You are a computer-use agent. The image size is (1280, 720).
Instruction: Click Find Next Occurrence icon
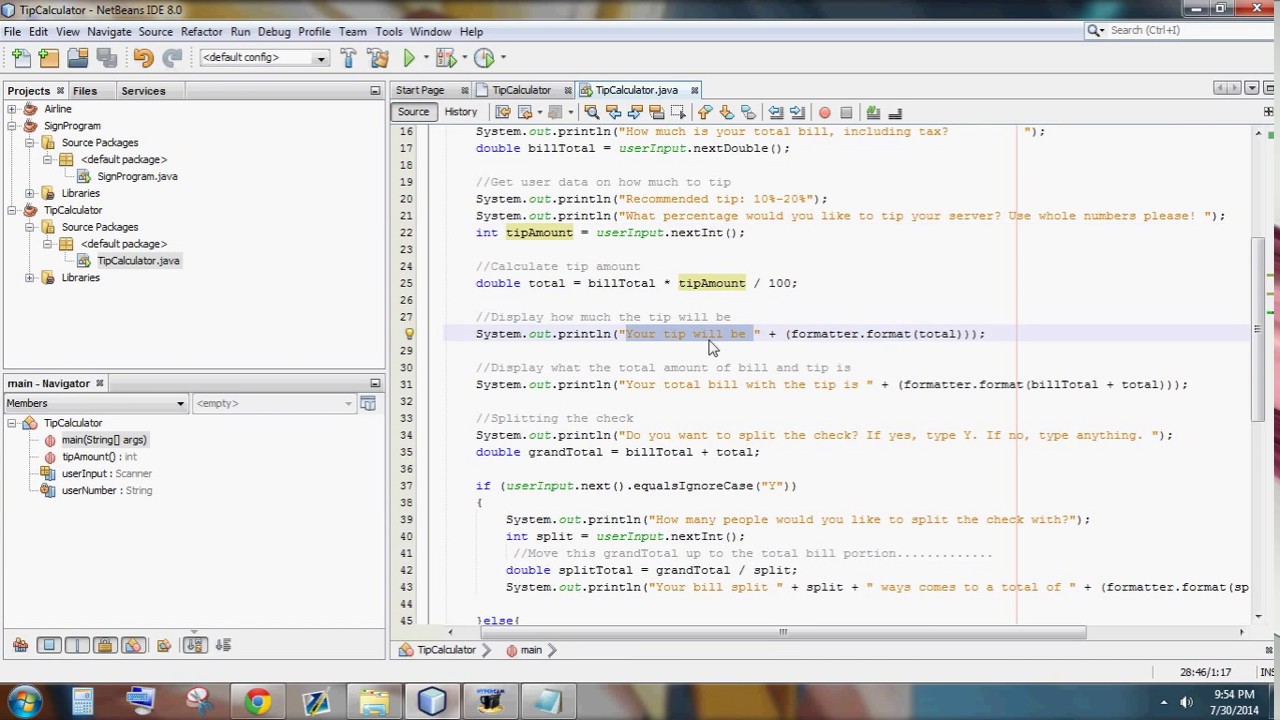635,112
